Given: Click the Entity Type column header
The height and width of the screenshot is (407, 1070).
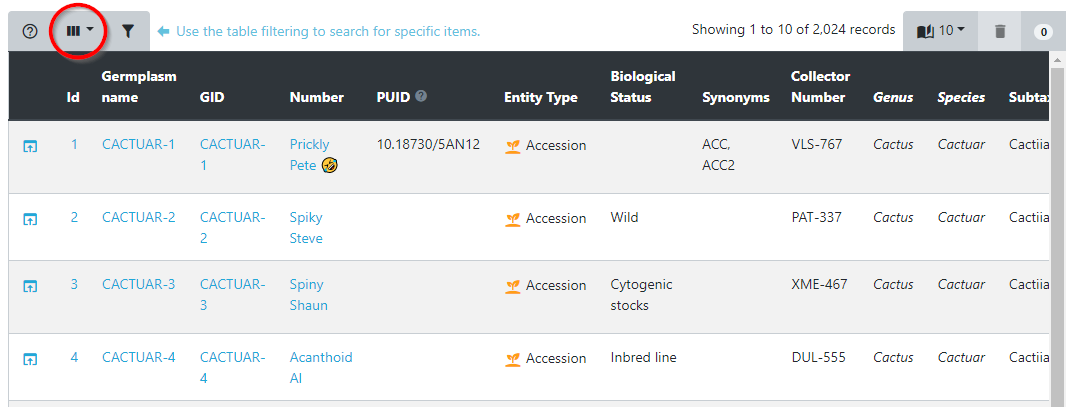Looking at the screenshot, I should tap(540, 98).
